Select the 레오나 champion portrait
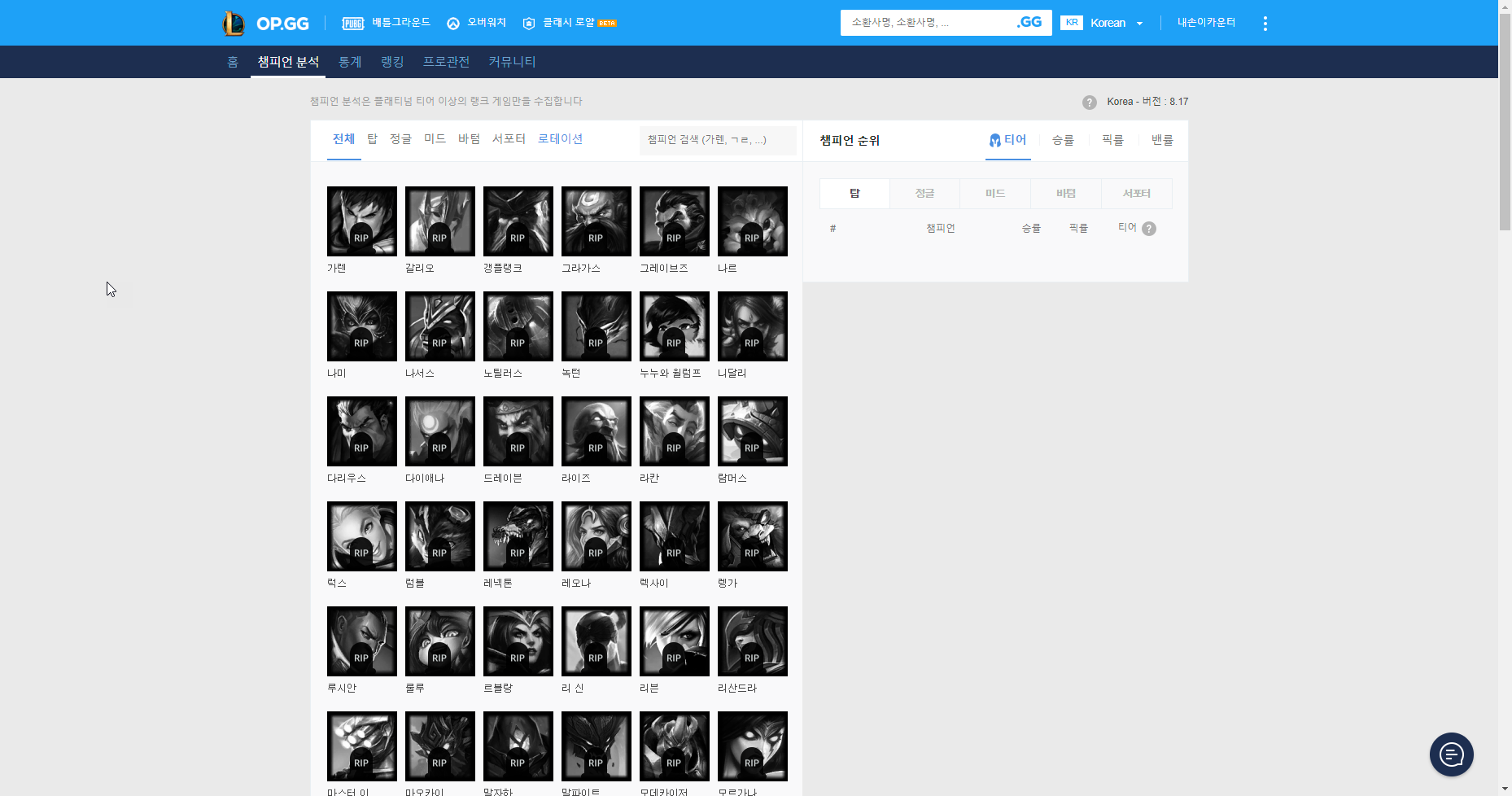Viewport: 1512px width, 796px height. [596, 536]
